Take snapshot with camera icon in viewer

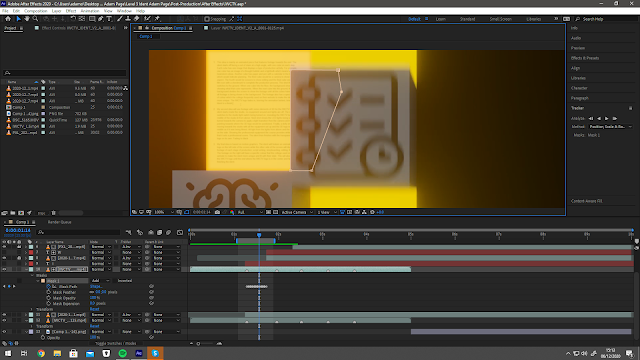217,212
